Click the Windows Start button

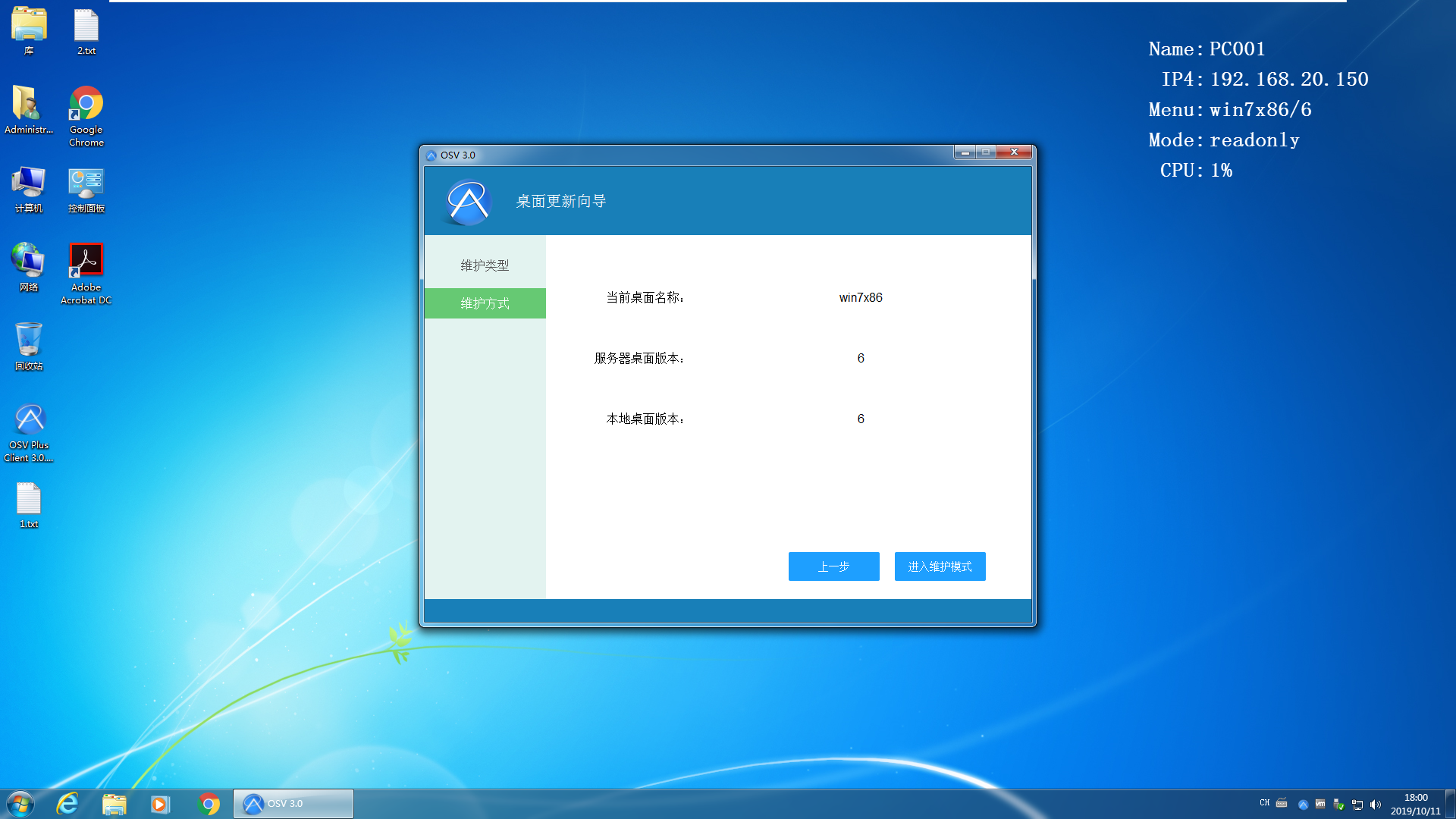click(x=20, y=804)
